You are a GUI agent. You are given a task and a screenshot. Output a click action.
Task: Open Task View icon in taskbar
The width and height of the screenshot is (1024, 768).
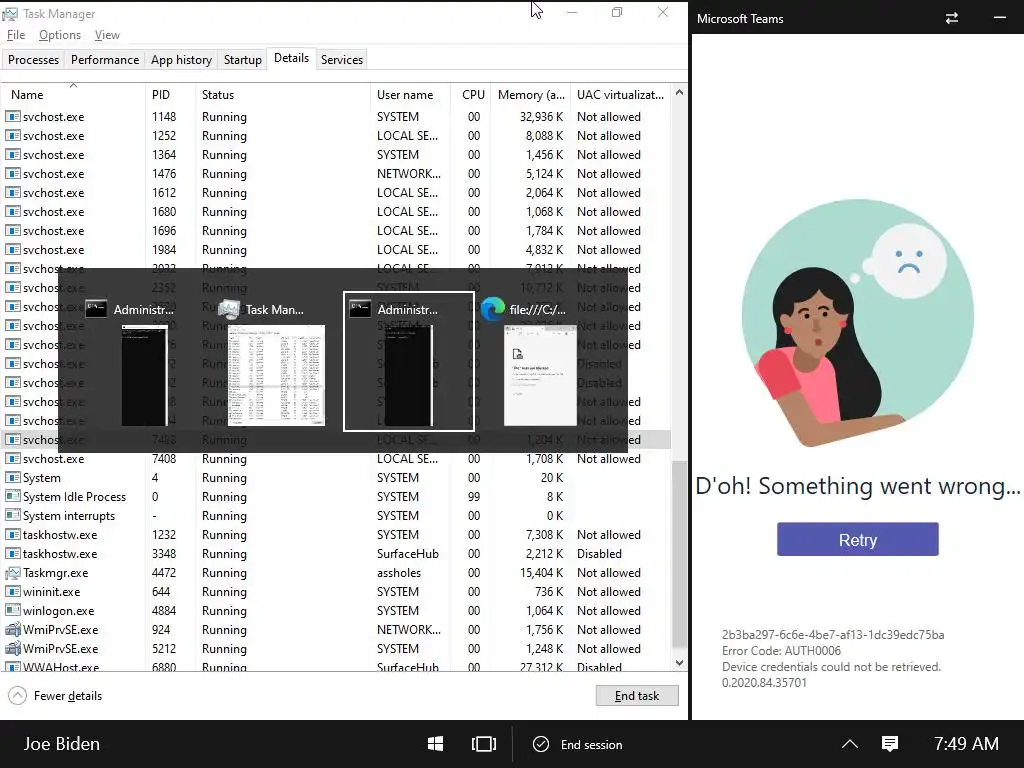point(484,744)
